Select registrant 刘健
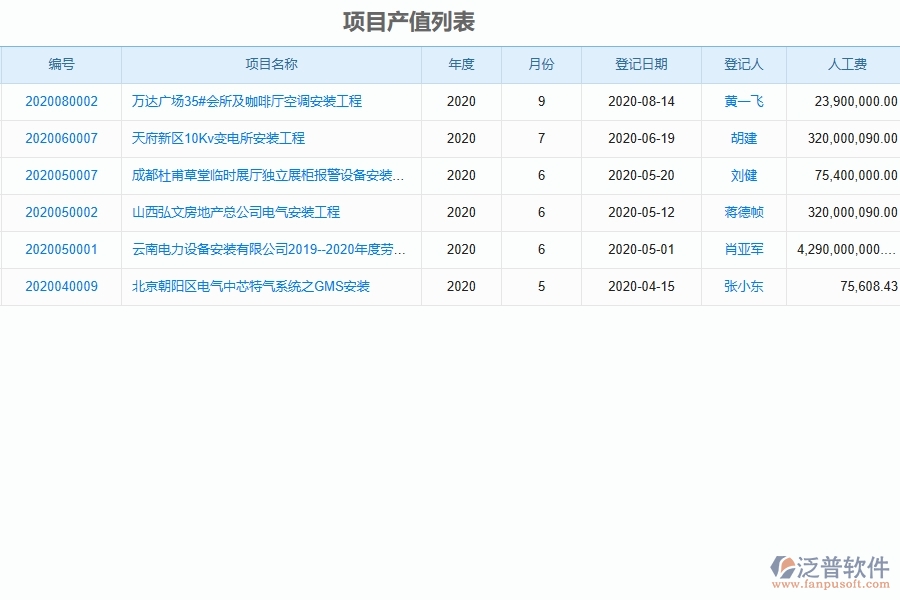 (x=742, y=175)
